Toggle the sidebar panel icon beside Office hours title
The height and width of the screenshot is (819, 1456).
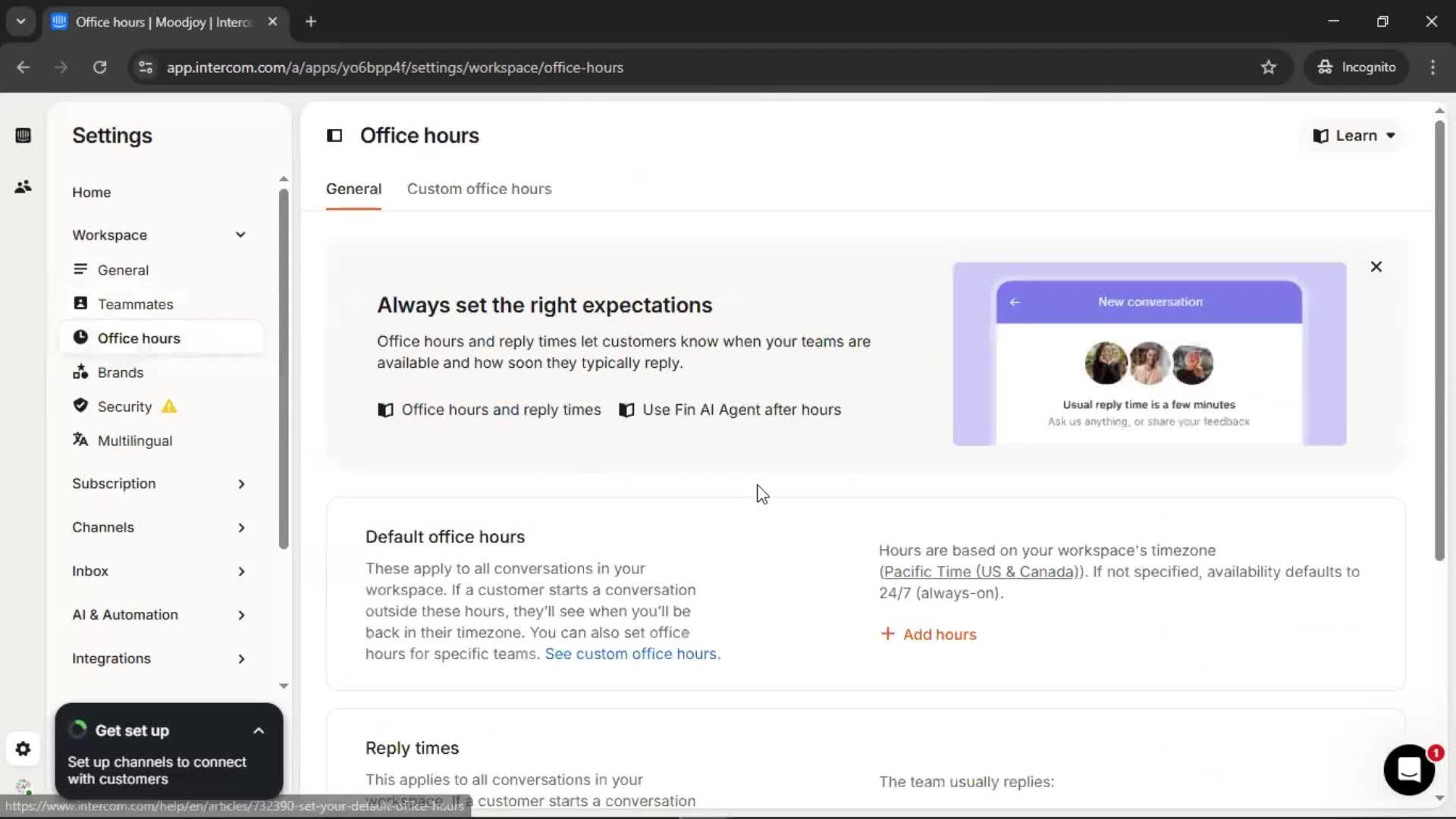pos(334,136)
